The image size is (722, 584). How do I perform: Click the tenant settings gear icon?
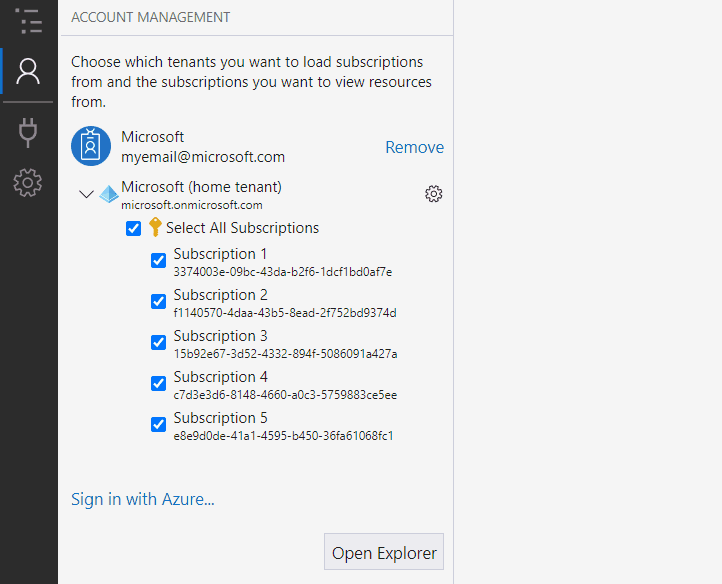433,194
